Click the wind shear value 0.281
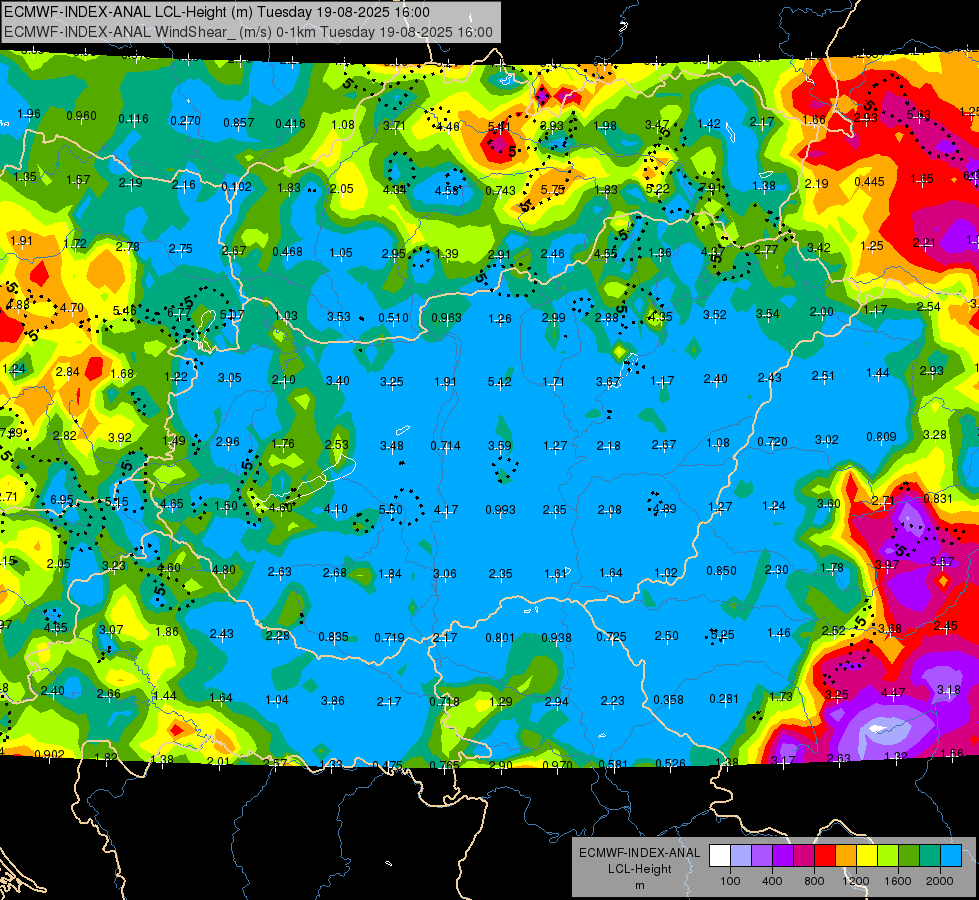The width and height of the screenshot is (979, 900). click(724, 698)
